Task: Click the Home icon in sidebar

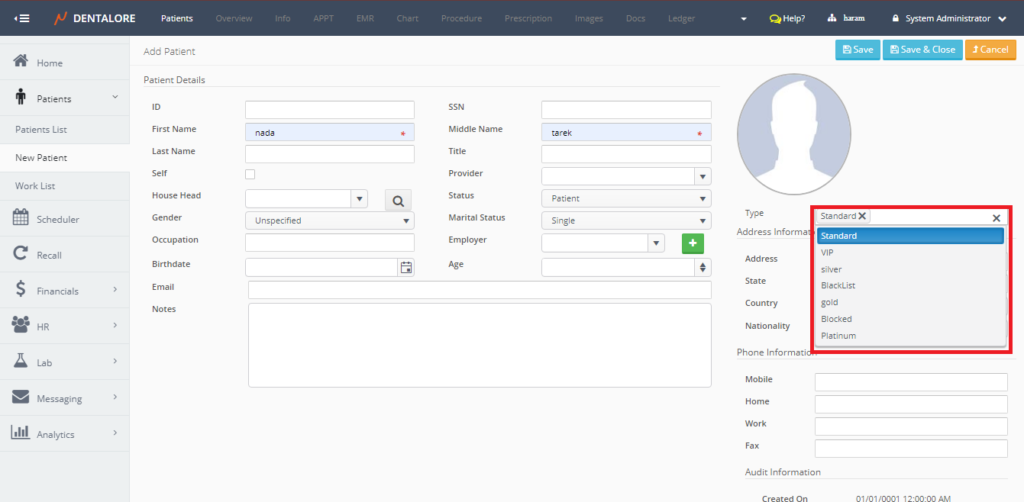Action: coord(20,62)
